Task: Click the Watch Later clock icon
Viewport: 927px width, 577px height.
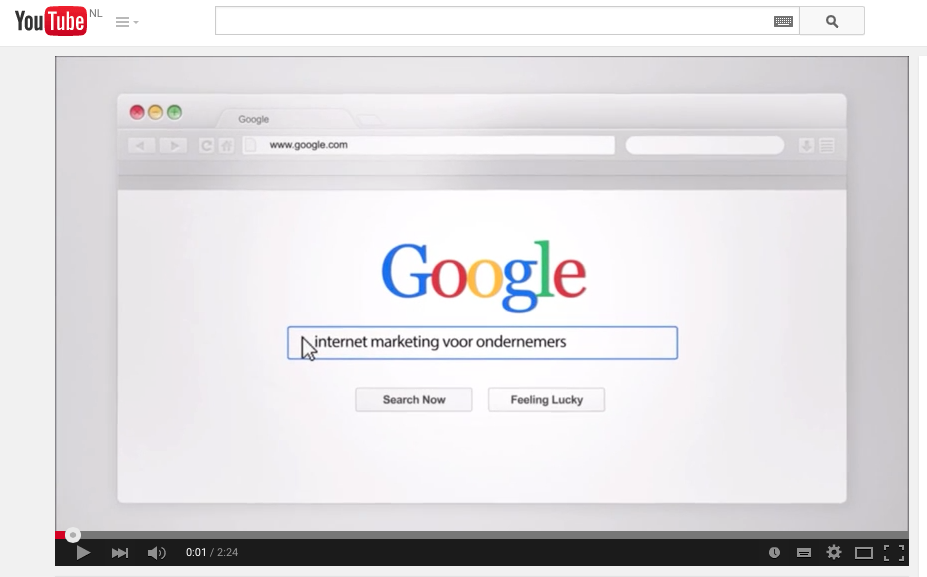Action: [x=774, y=553]
